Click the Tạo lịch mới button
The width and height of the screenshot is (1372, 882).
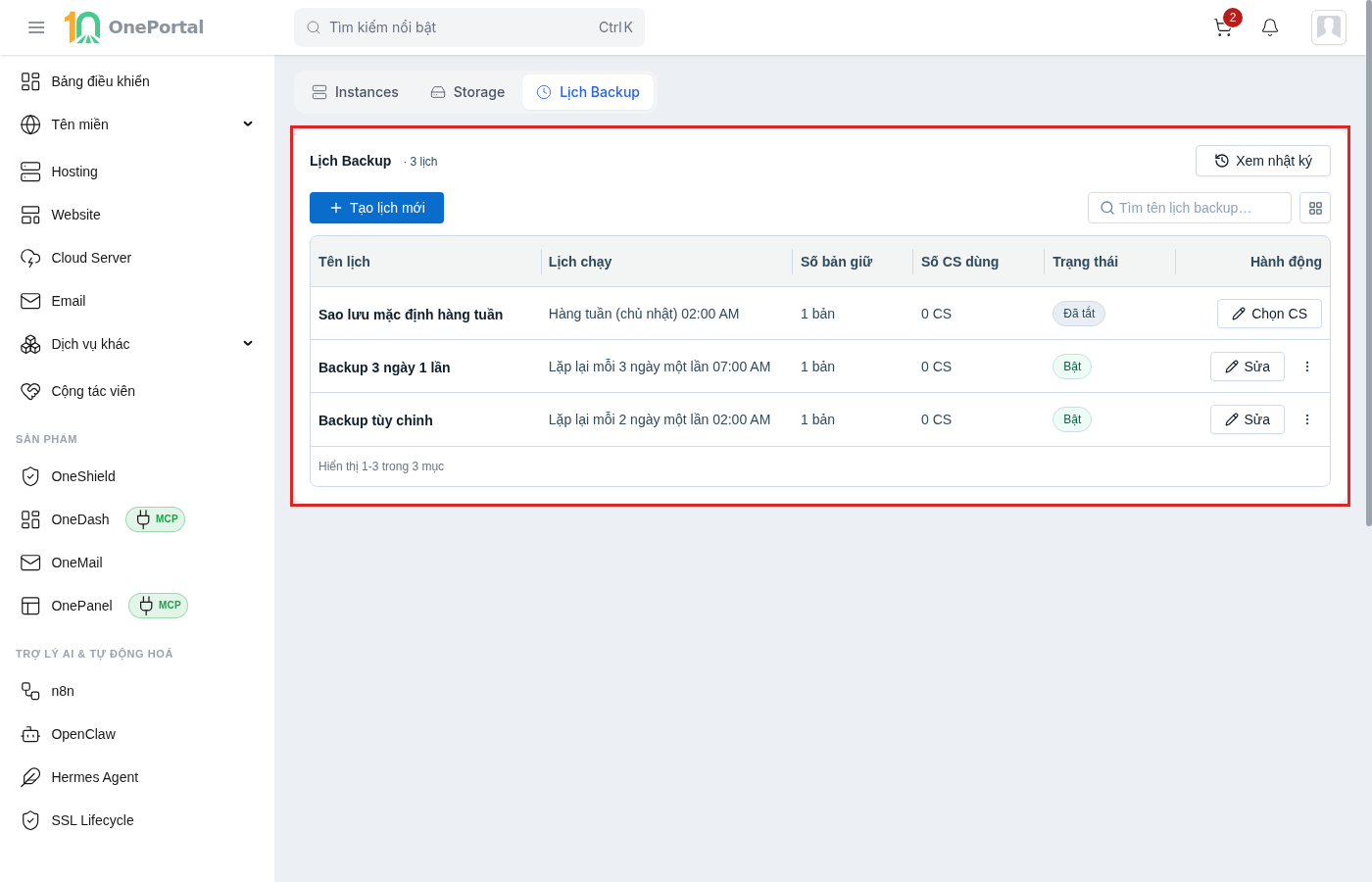(376, 208)
